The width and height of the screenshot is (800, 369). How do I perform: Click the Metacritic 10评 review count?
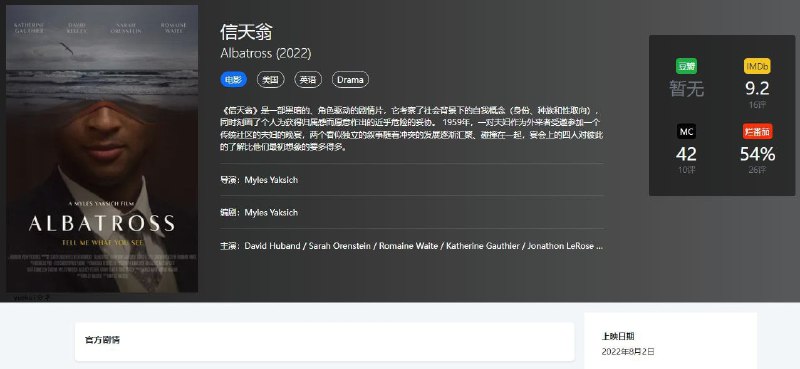(686, 170)
